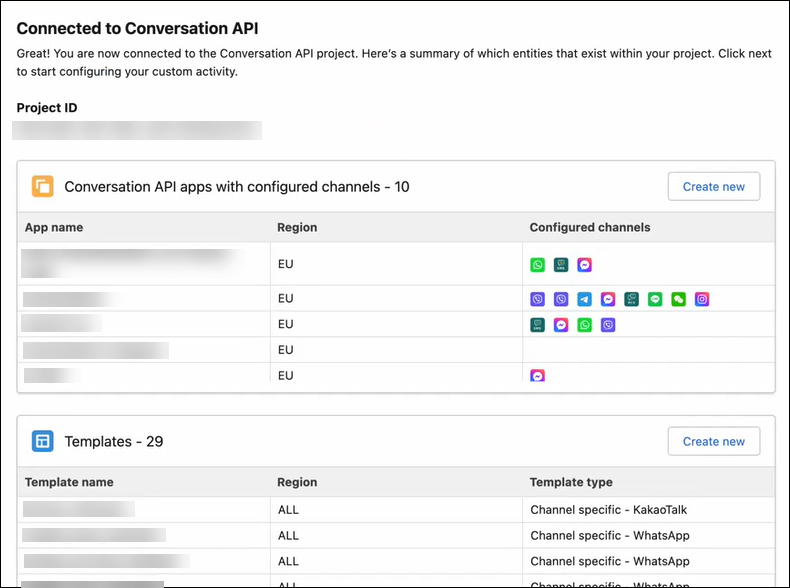The height and width of the screenshot is (588, 790).
Task: Click the blurred Project ID value
Action: tap(139, 130)
